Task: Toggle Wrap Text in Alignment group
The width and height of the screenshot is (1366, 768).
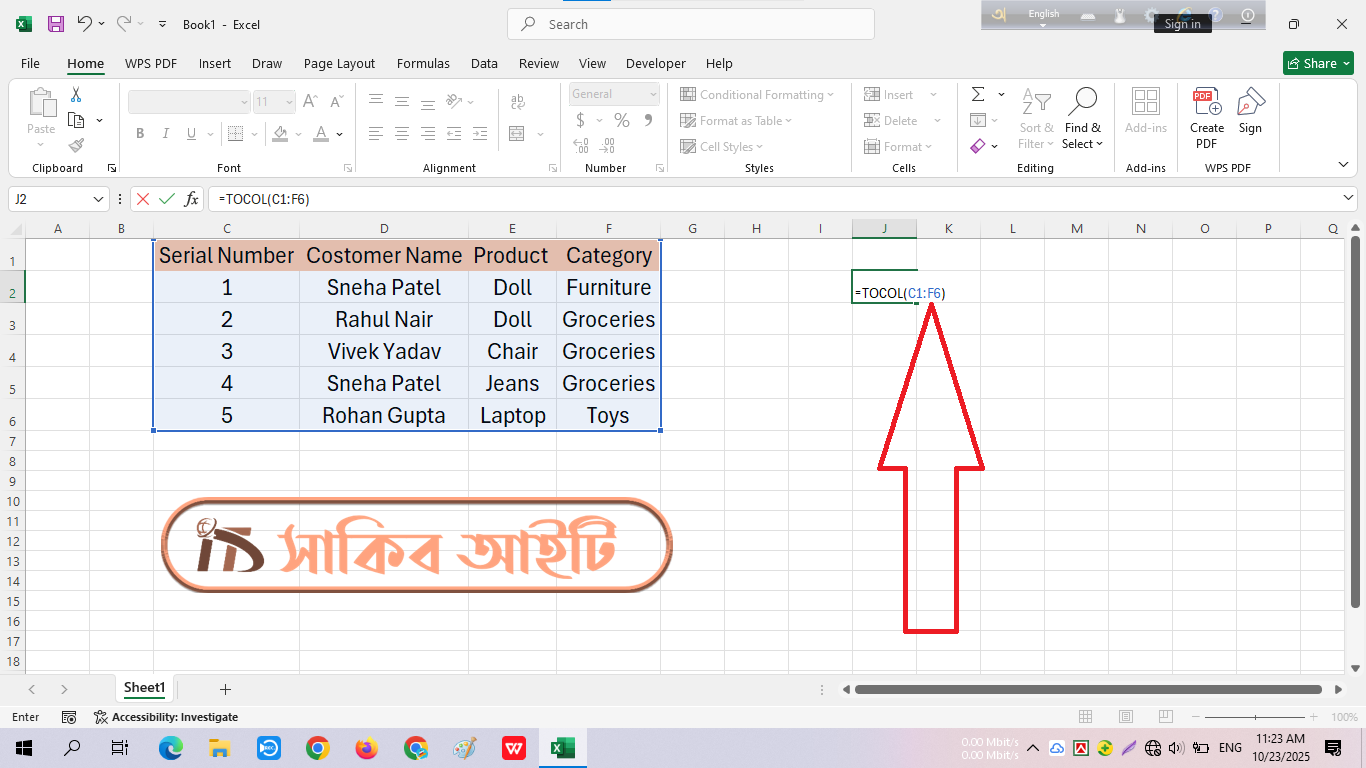Action: click(x=518, y=101)
